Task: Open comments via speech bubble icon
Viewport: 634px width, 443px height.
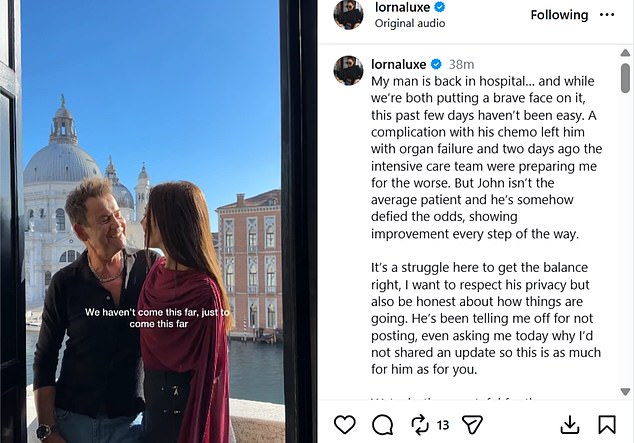Action: click(382, 425)
